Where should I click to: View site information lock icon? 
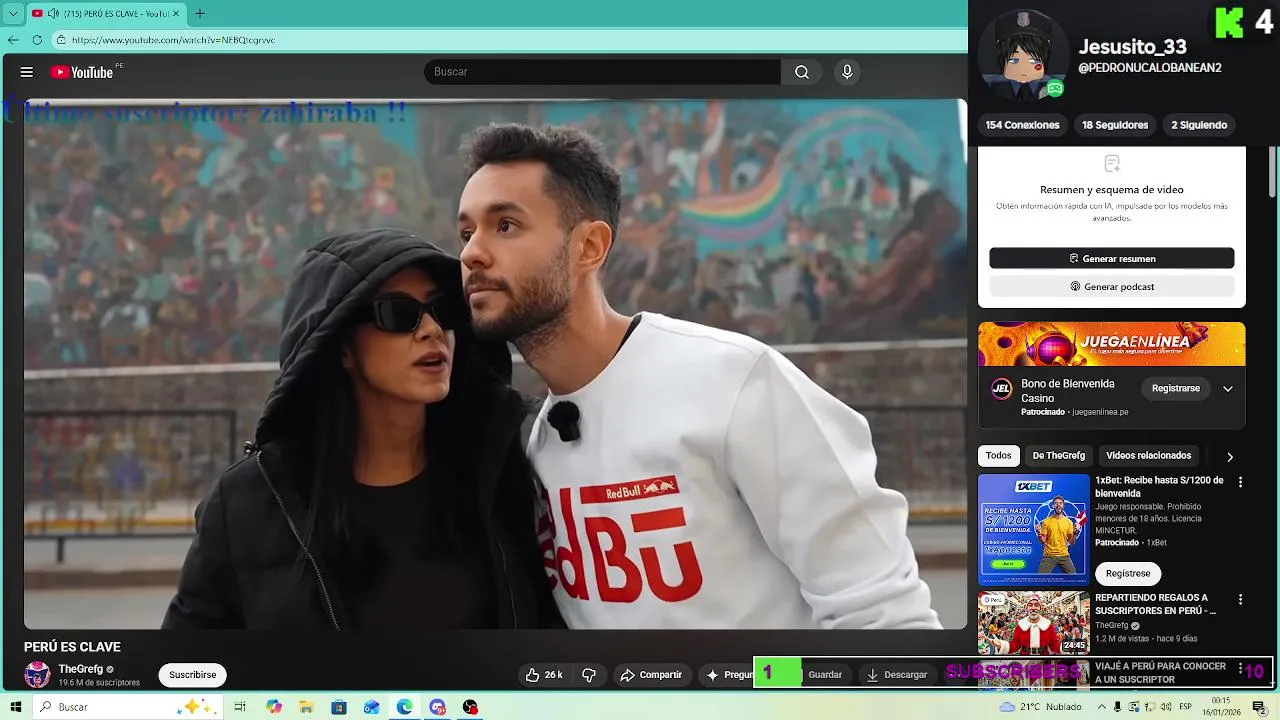tap(61, 40)
